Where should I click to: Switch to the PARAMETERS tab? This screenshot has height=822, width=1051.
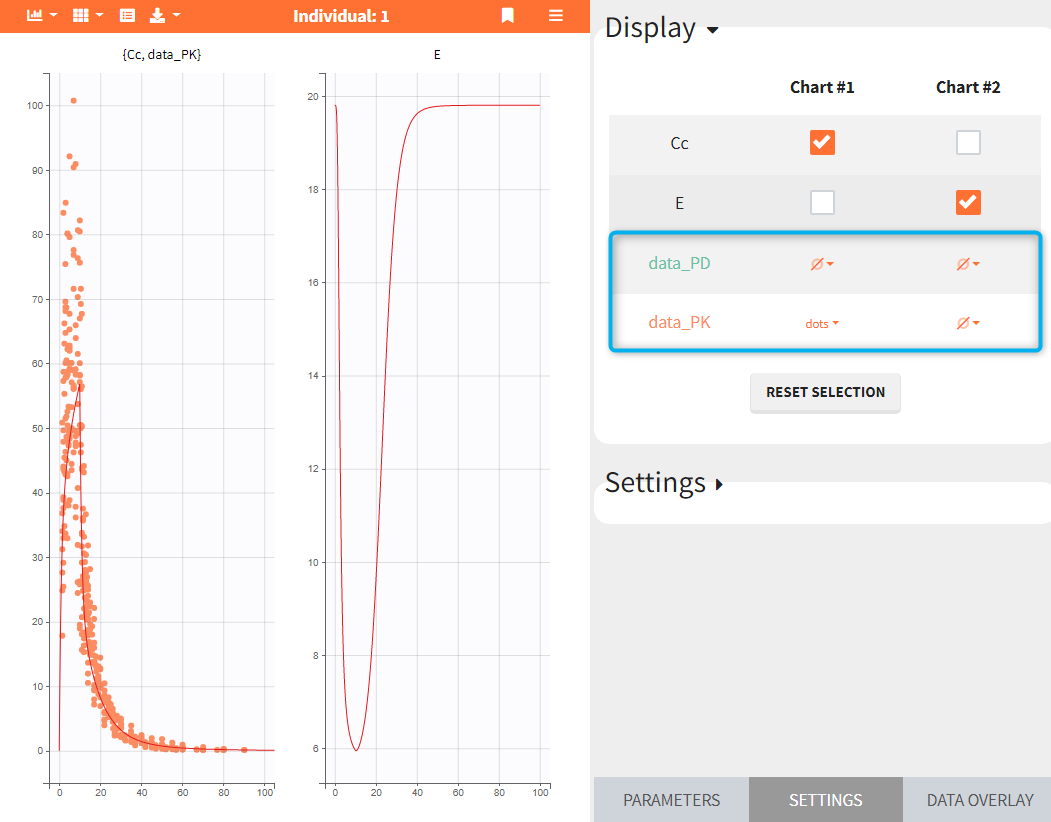671,800
